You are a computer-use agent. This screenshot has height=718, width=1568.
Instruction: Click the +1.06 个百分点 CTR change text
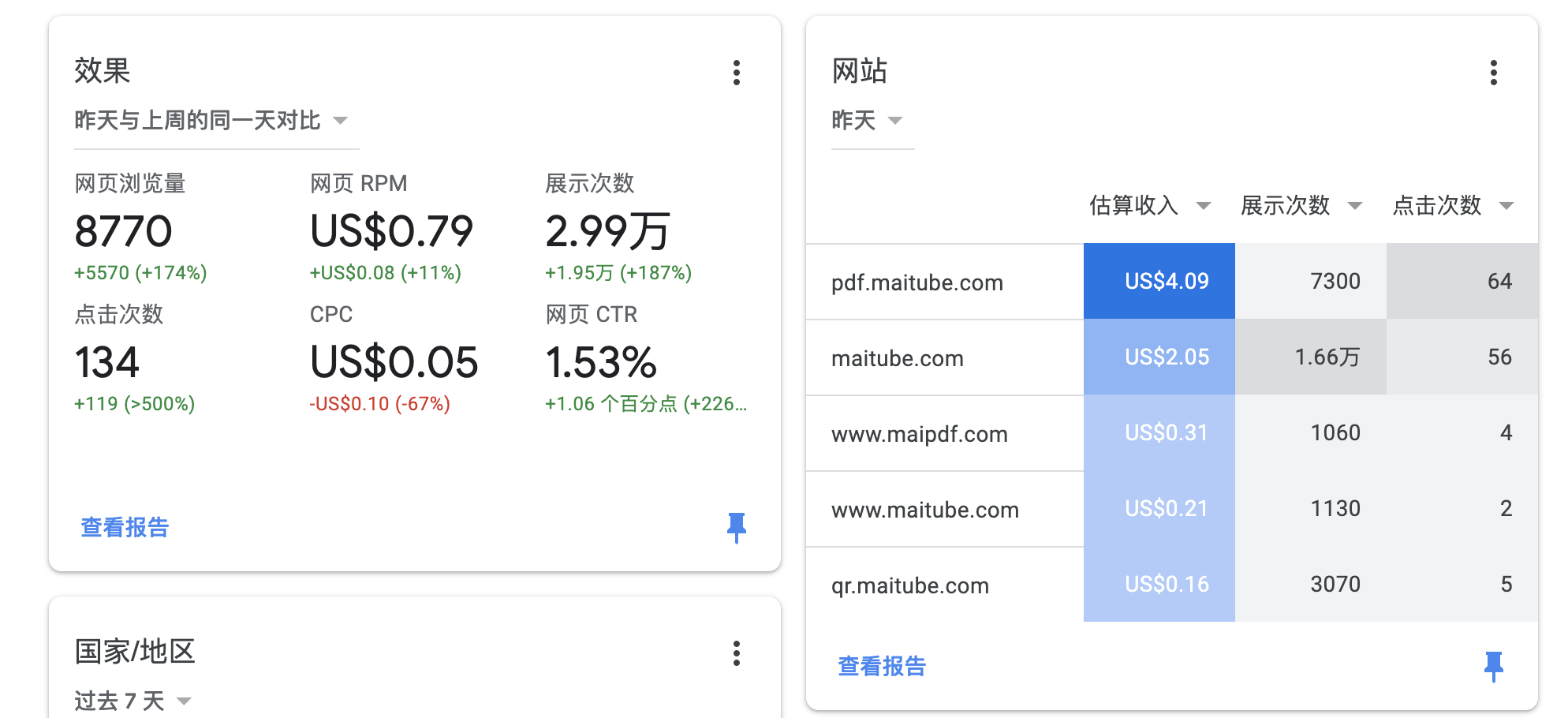pyautogui.click(x=645, y=404)
